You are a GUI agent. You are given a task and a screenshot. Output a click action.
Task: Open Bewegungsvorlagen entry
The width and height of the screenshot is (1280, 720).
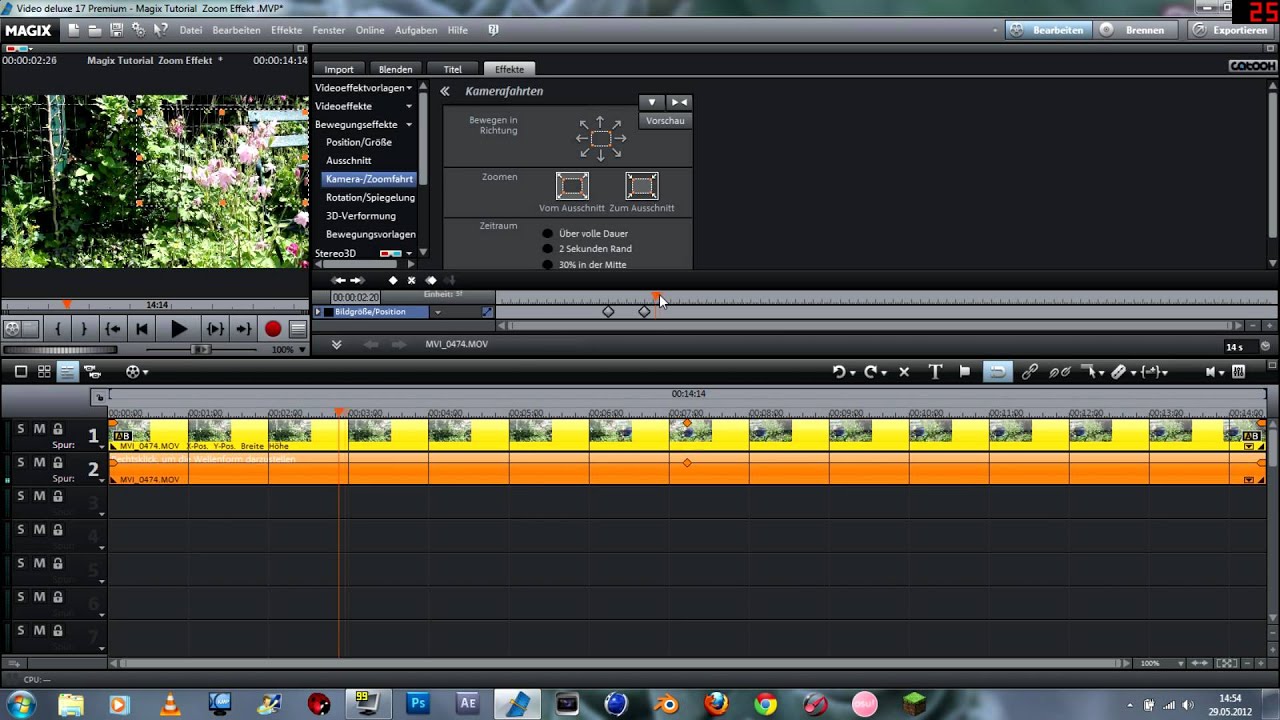click(x=370, y=234)
